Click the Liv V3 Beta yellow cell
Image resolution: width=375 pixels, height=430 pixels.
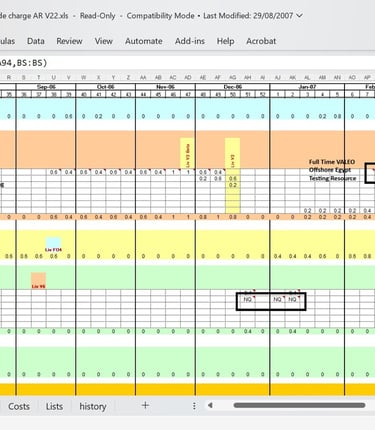click(x=188, y=153)
